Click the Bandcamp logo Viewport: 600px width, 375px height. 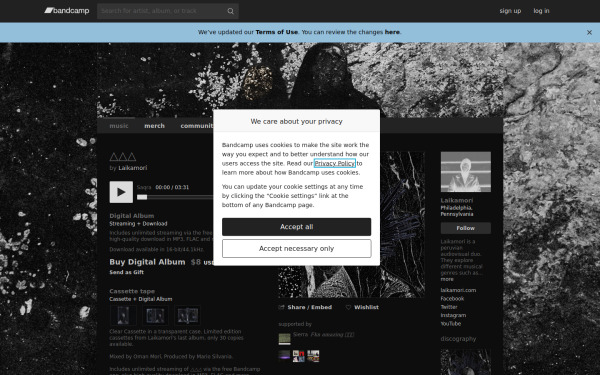pyautogui.click(x=67, y=11)
